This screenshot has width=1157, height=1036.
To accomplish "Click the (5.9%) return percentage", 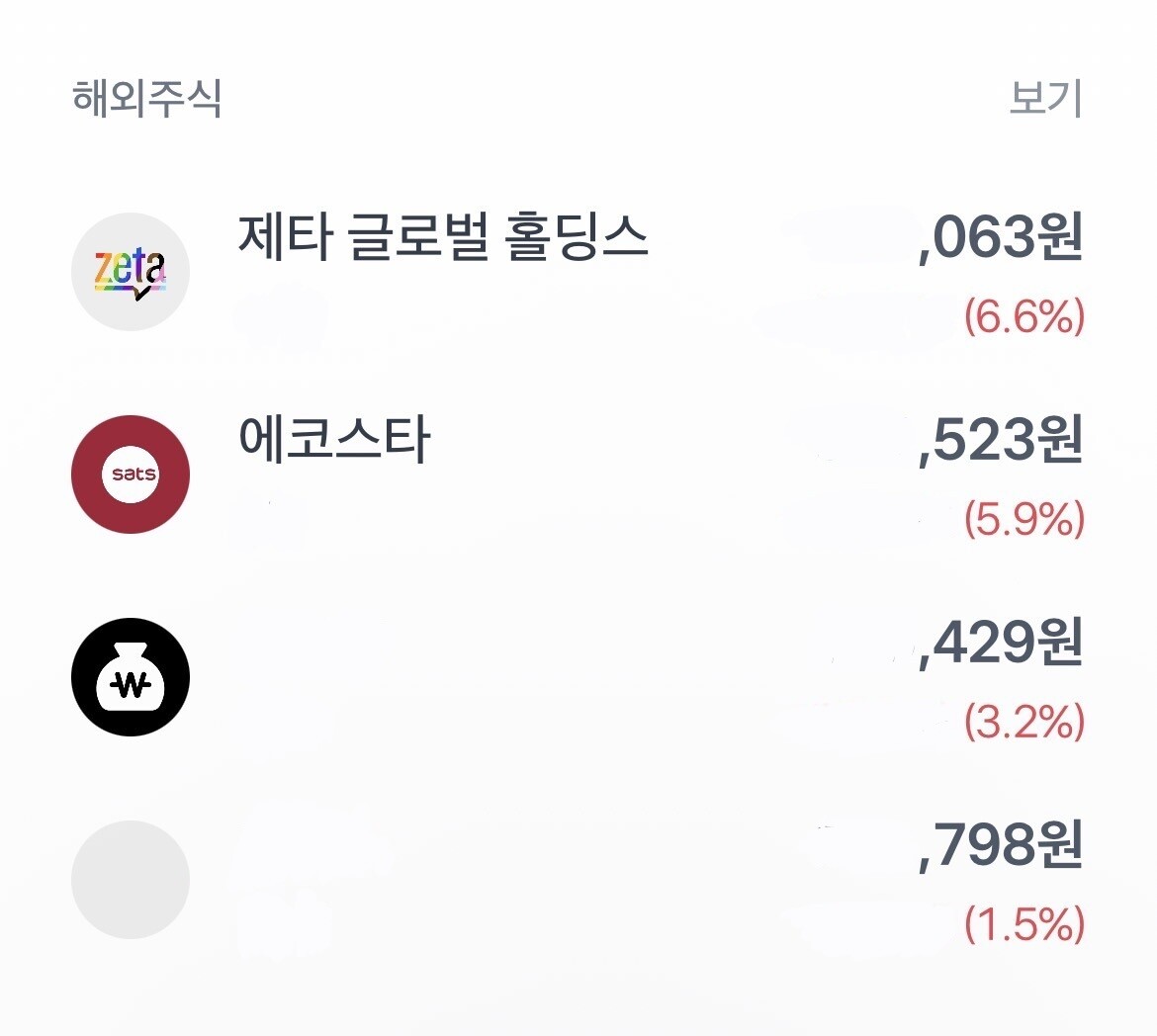I will [1024, 519].
